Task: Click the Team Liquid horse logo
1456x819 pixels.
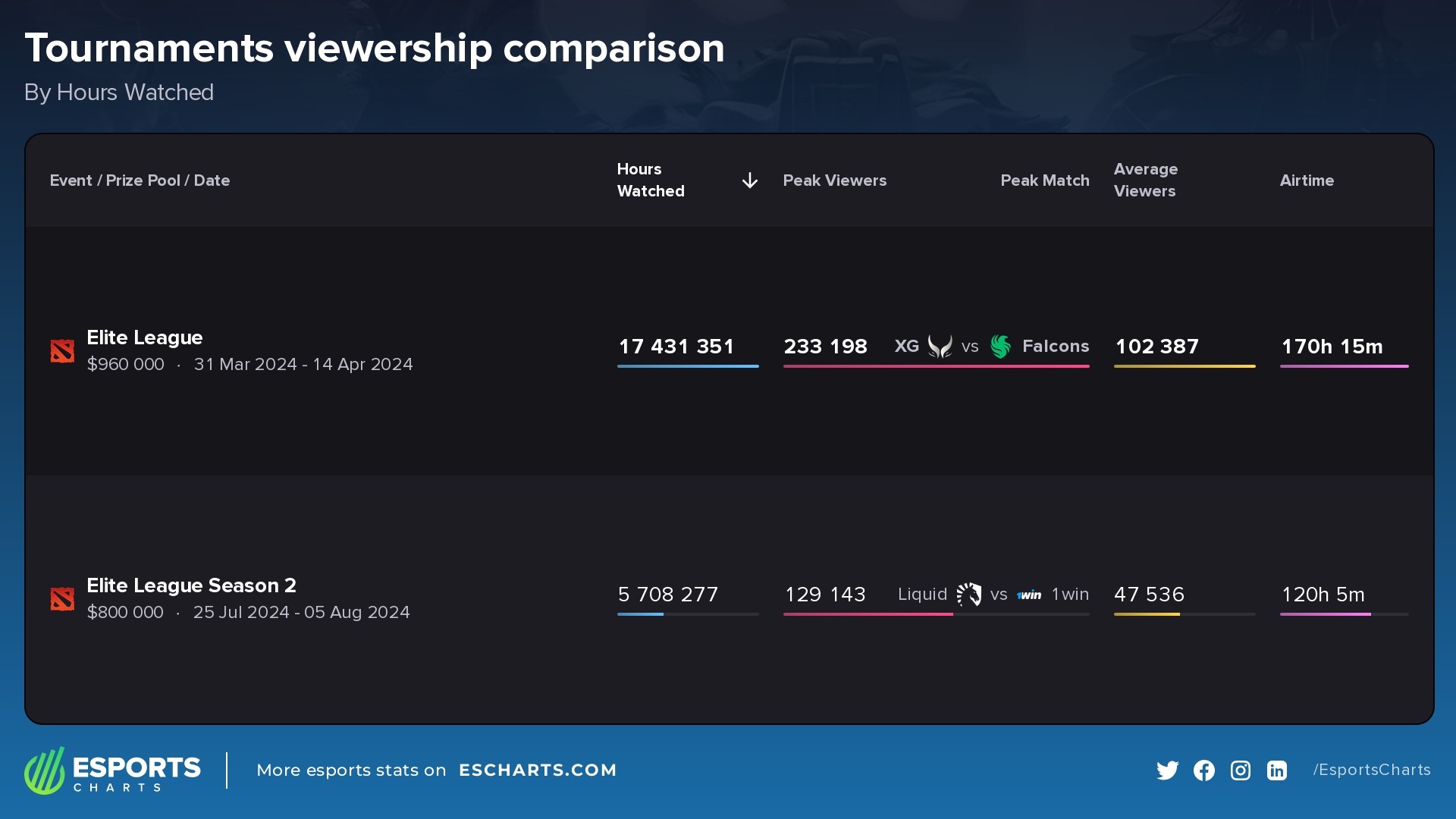Action: [x=969, y=595]
